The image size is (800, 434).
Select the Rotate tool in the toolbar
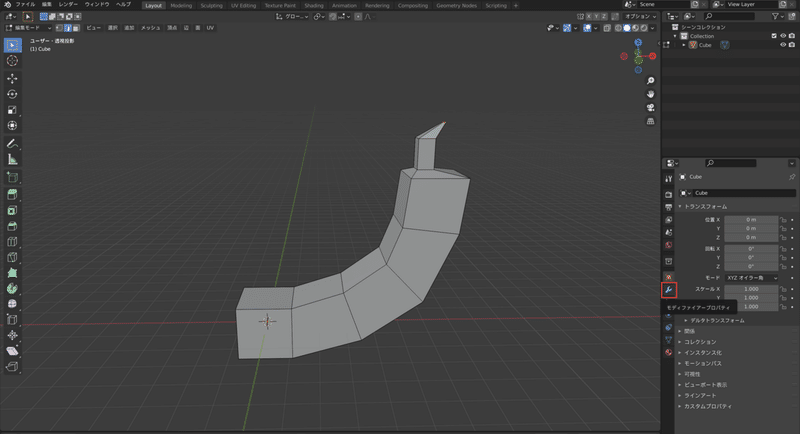coord(12,94)
